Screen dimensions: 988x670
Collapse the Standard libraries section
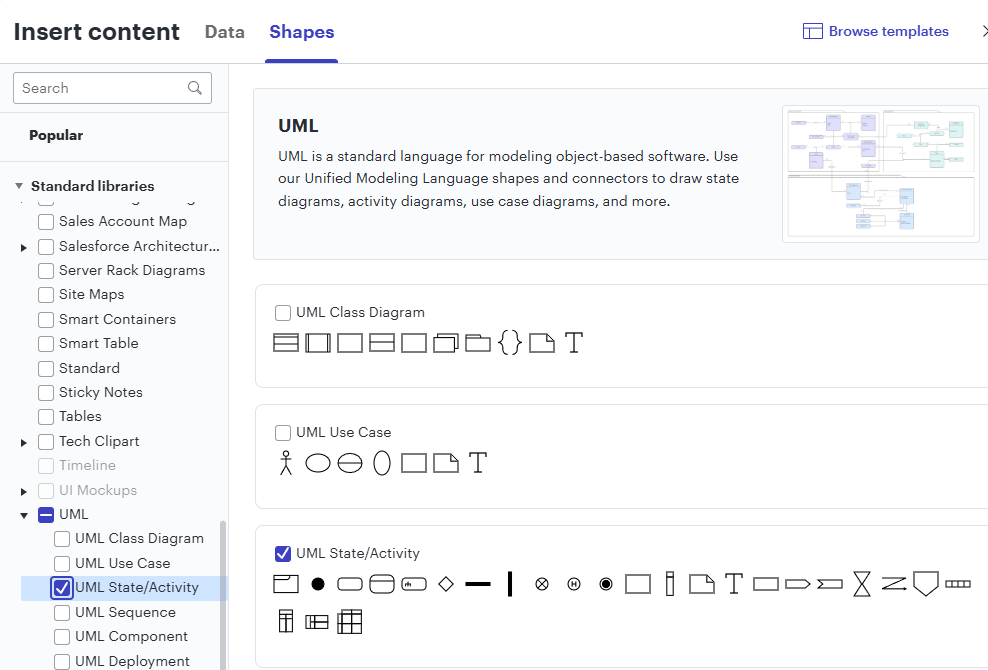point(18,187)
